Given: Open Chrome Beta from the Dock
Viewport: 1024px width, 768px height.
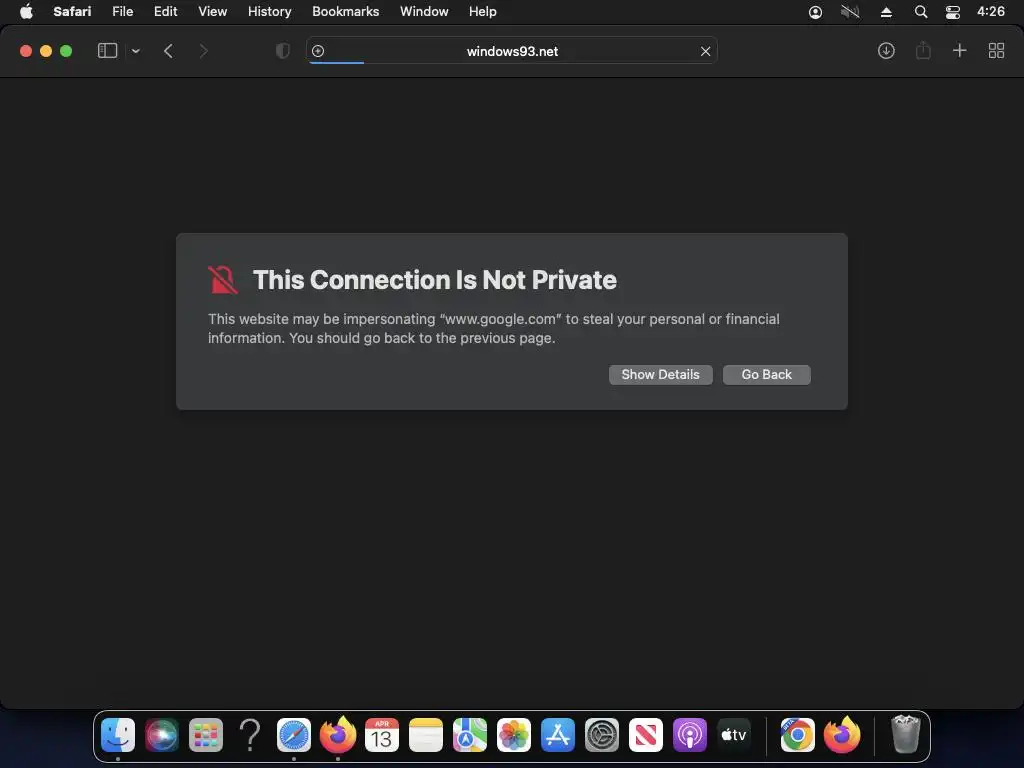Looking at the screenshot, I should 797,735.
